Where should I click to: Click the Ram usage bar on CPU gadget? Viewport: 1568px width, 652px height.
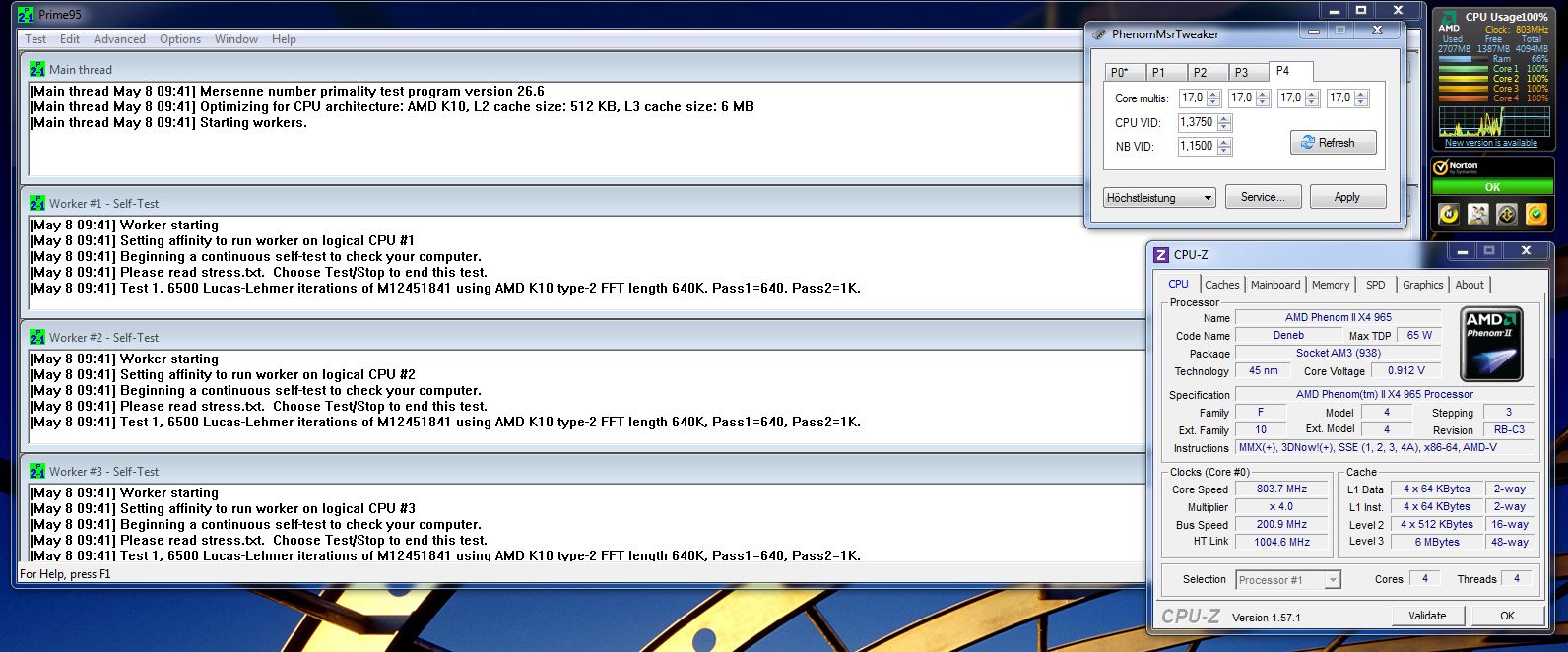tap(1463, 59)
